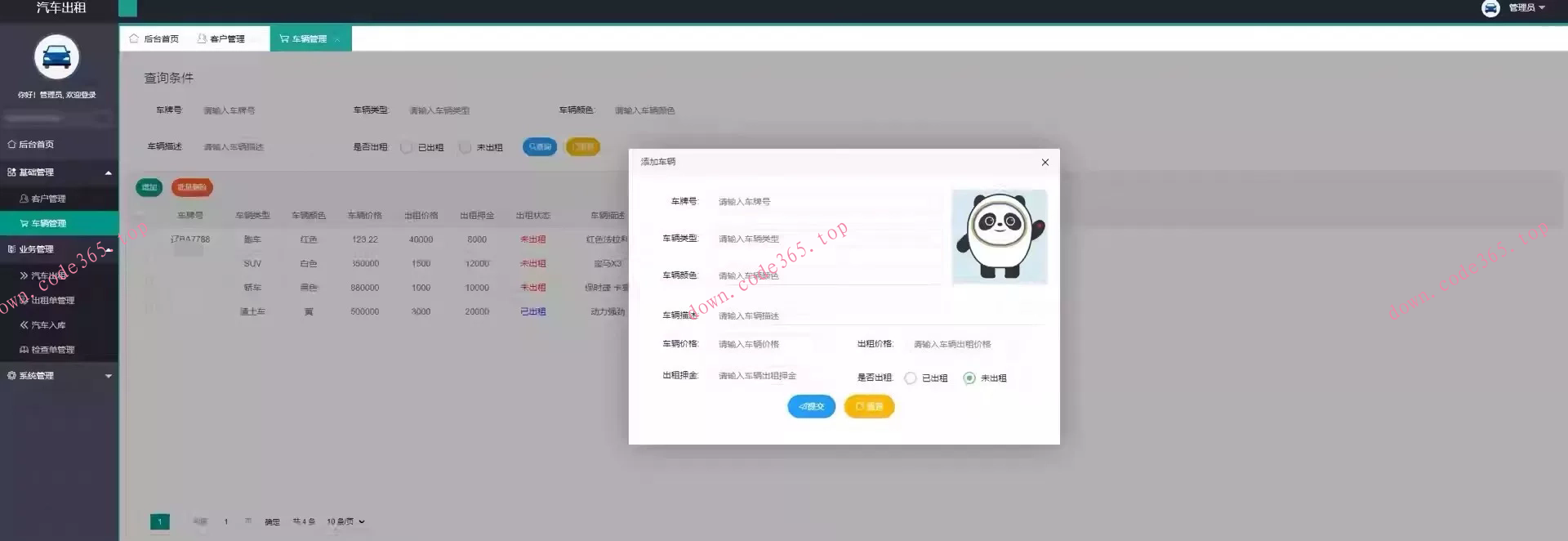
Task: Click the 20000 deposit cell
Action: pos(477,311)
